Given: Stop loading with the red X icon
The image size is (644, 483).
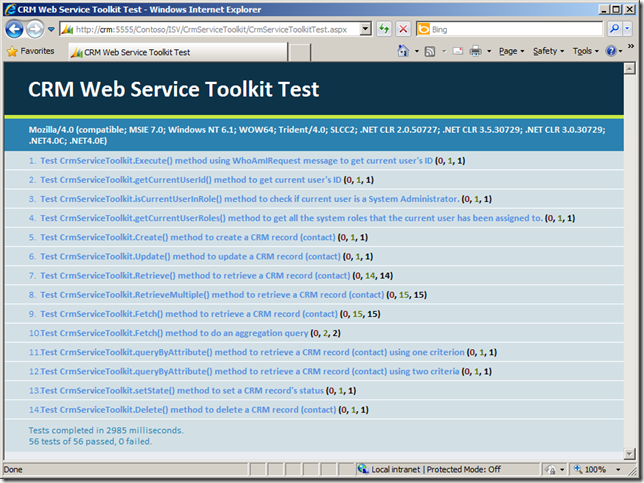Looking at the screenshot, I should coord(403,29).
